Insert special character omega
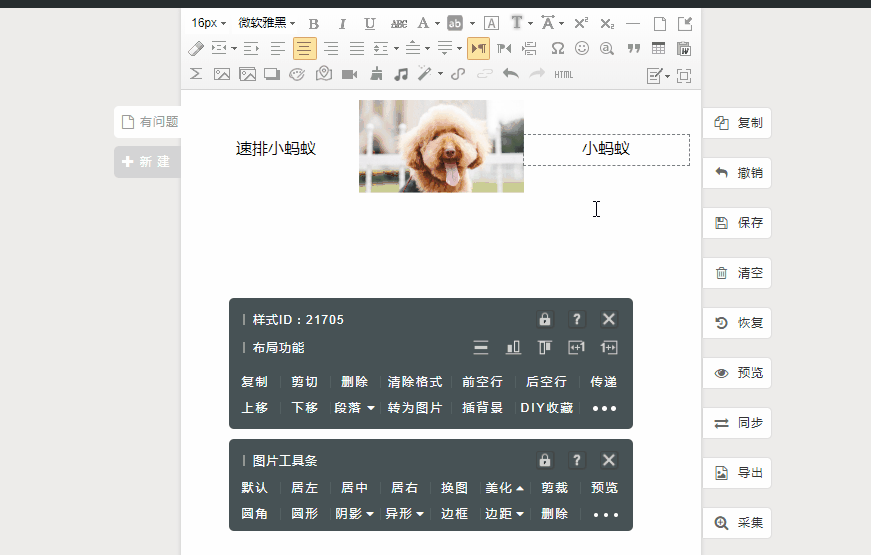Screen dimensions: 871x555 558,49
